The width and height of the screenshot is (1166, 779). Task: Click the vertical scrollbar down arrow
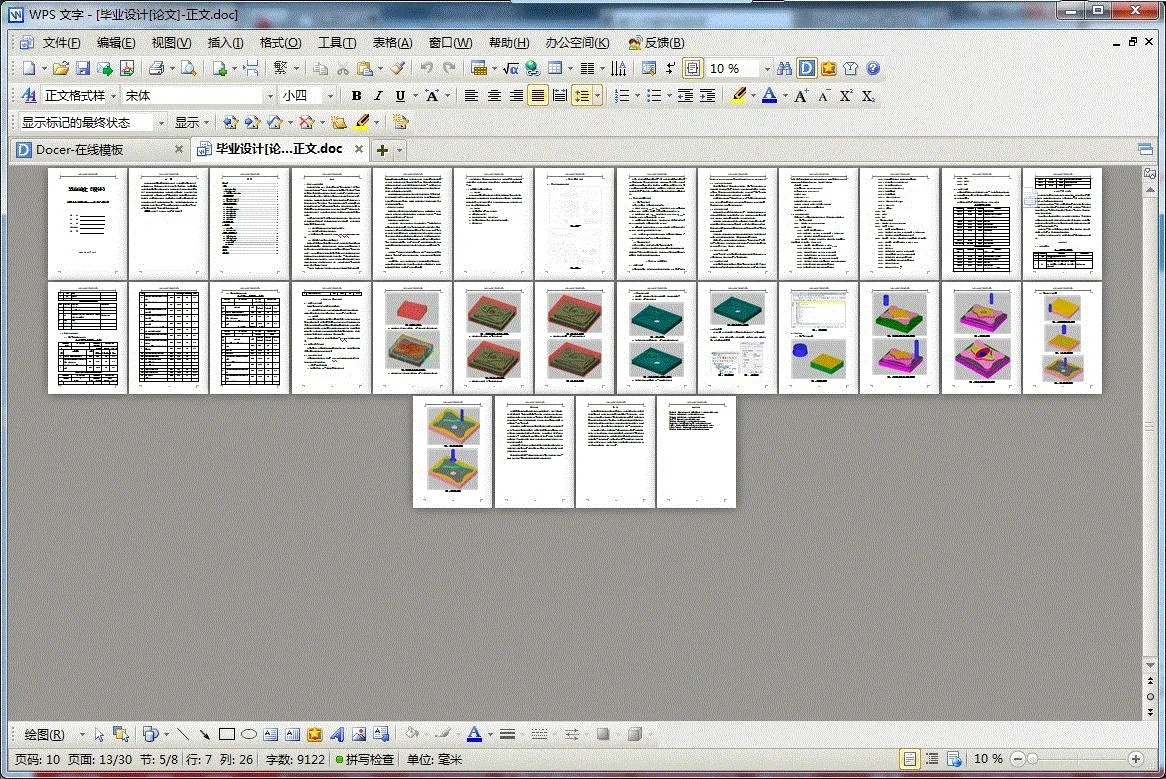1150,665
